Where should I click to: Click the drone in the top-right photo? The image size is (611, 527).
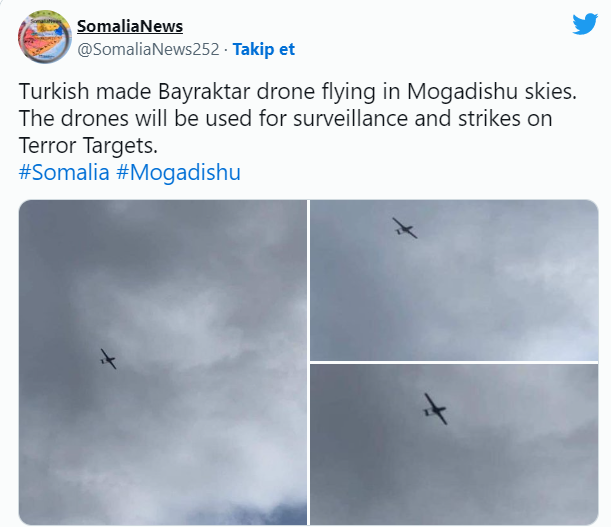(404, 228)
